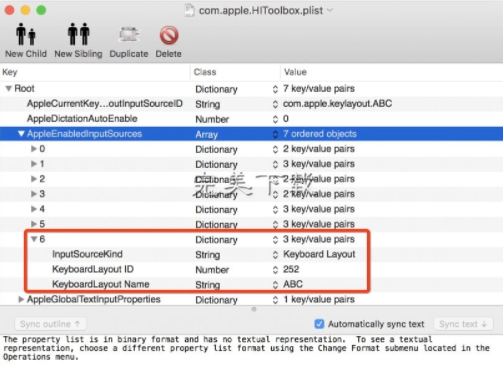The height and width of the screenshot is (368, 503).
Task: Open class stepper for Root row
Action: click(275, 89)
